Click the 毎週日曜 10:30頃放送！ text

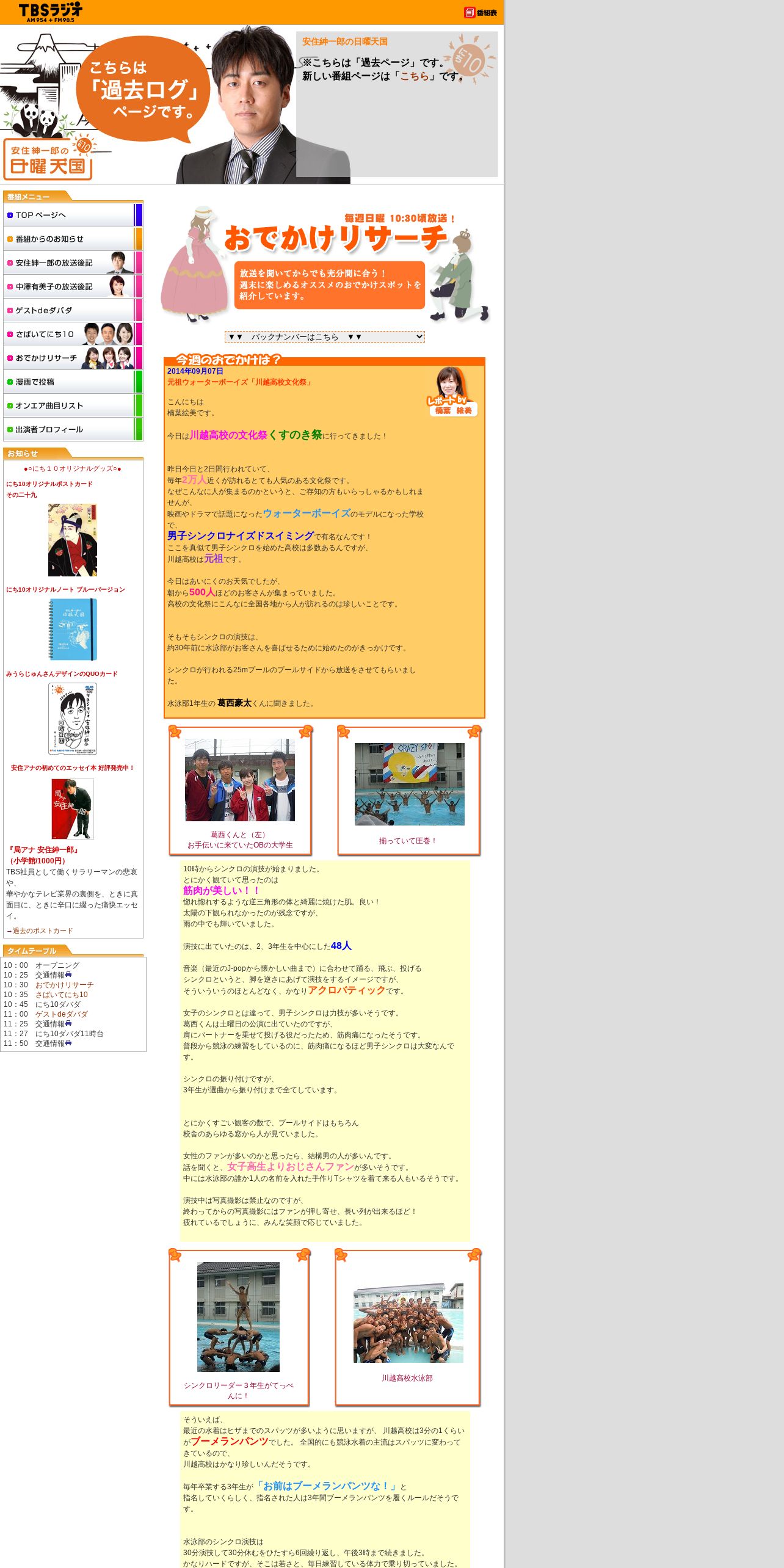click(x=400, y=218)
